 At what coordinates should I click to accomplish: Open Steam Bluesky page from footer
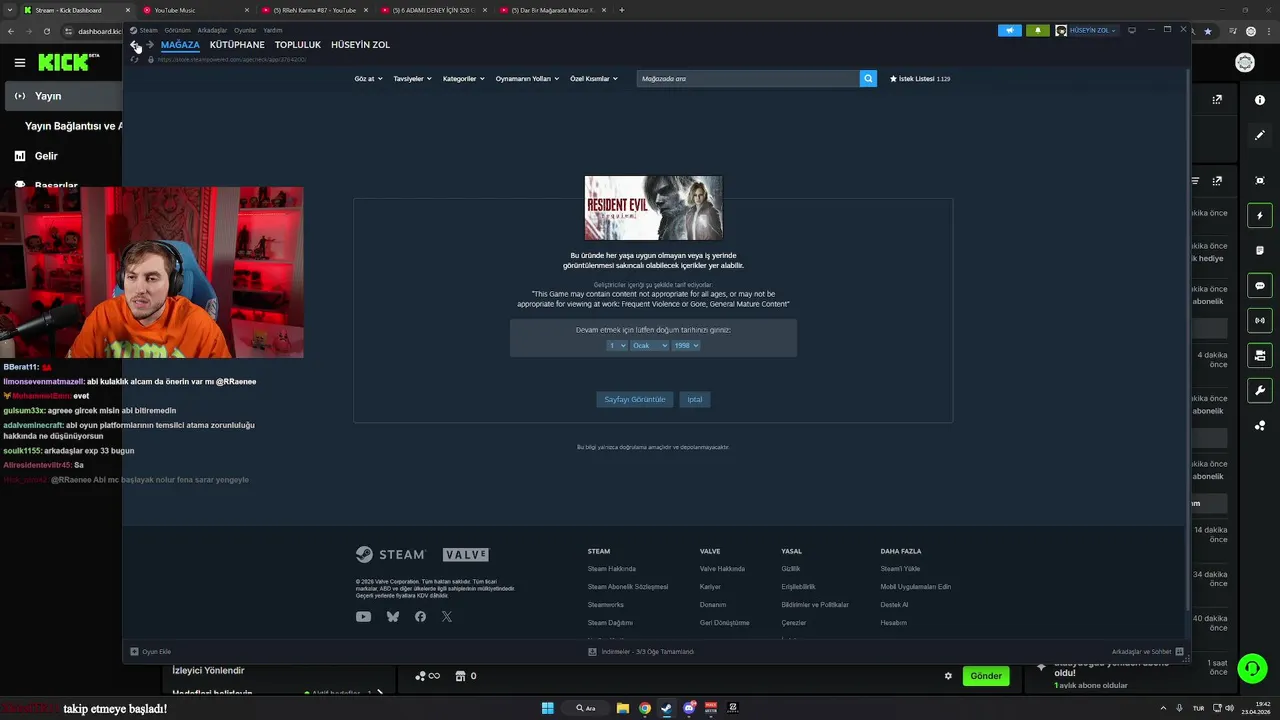[x=393, y=617]
